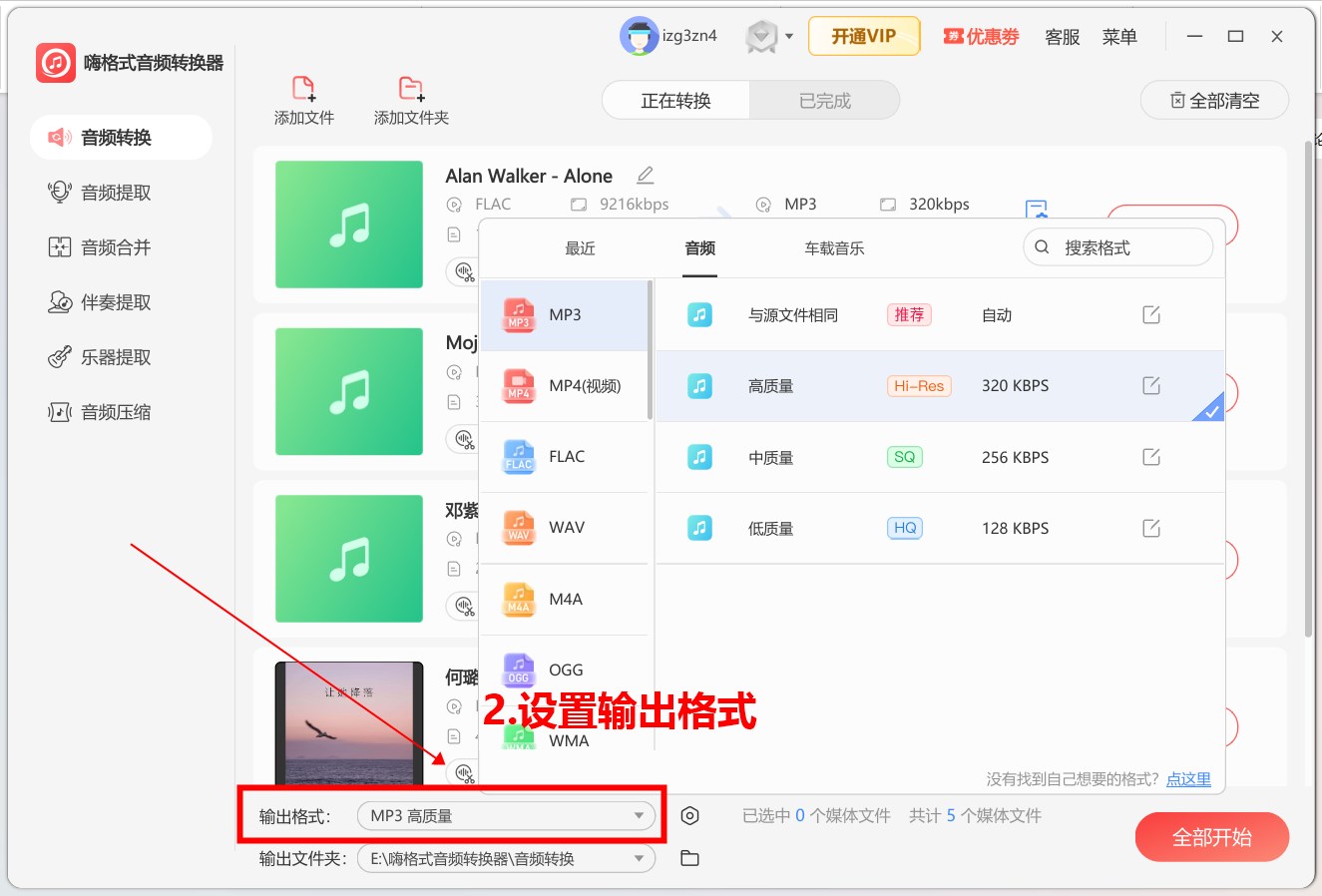Click the Add File icon
Viewport: 1322px width, 896px height.
(304, 89)
